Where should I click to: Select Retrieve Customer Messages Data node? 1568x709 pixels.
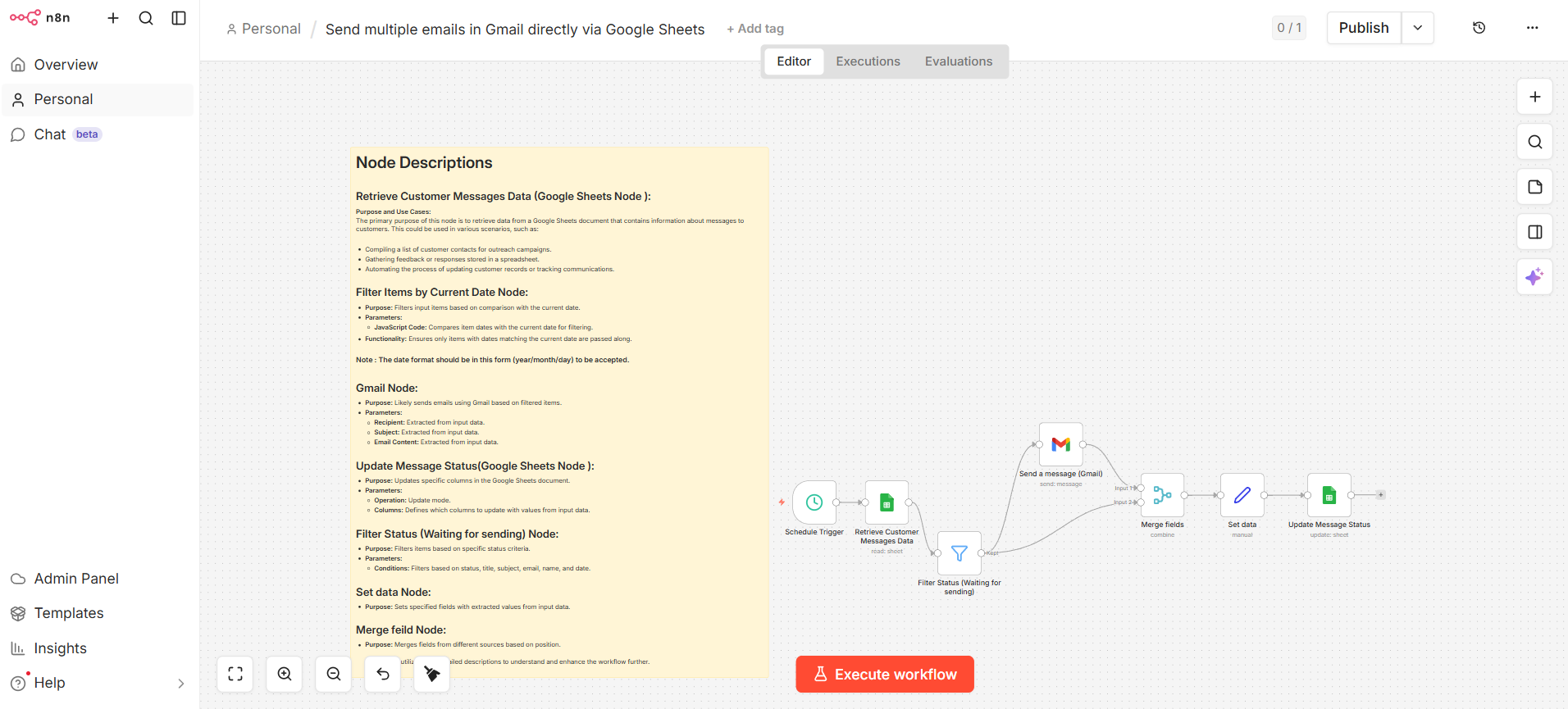887,502
